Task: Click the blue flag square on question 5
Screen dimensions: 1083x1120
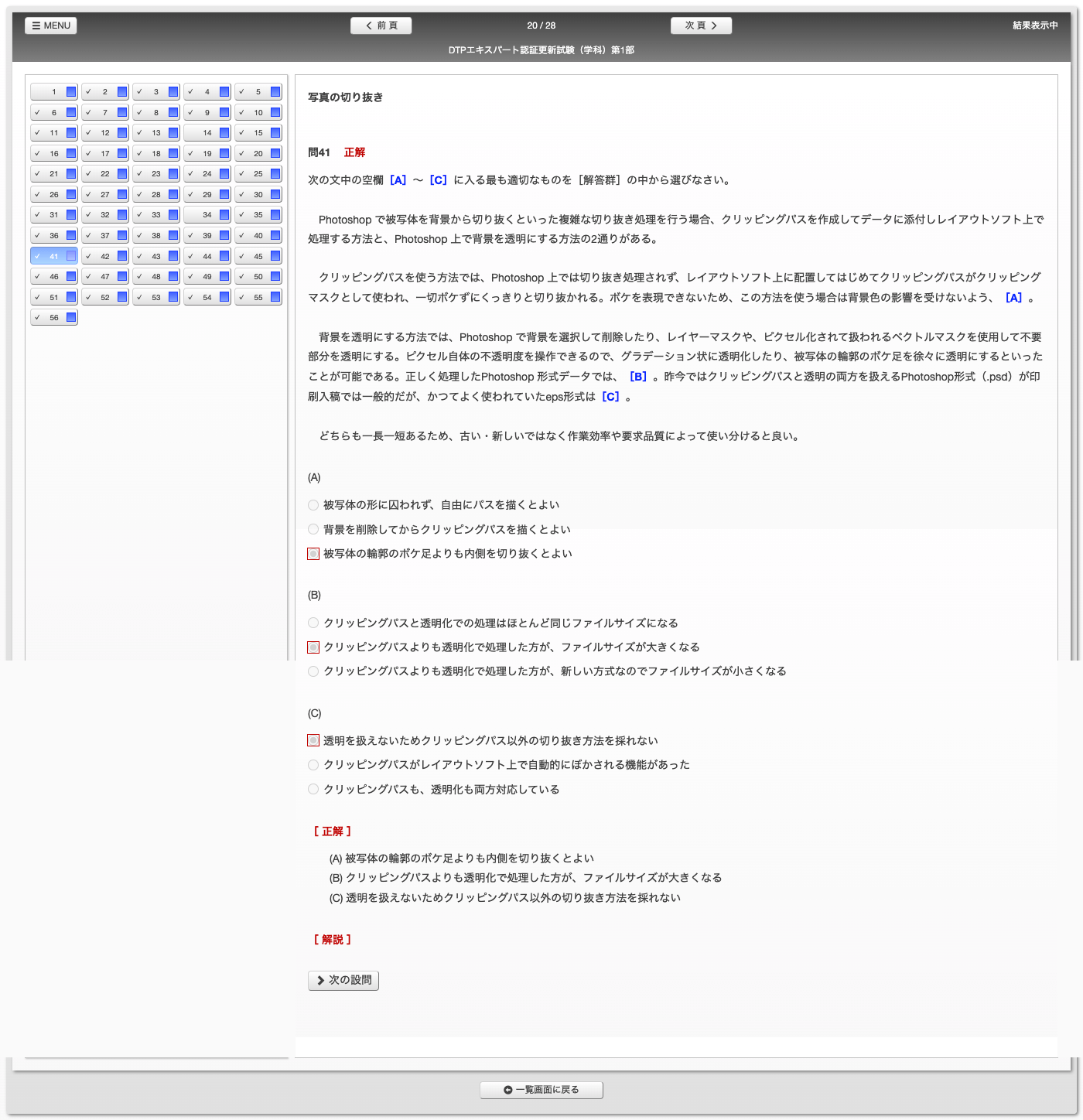Action: pos(275,92)
